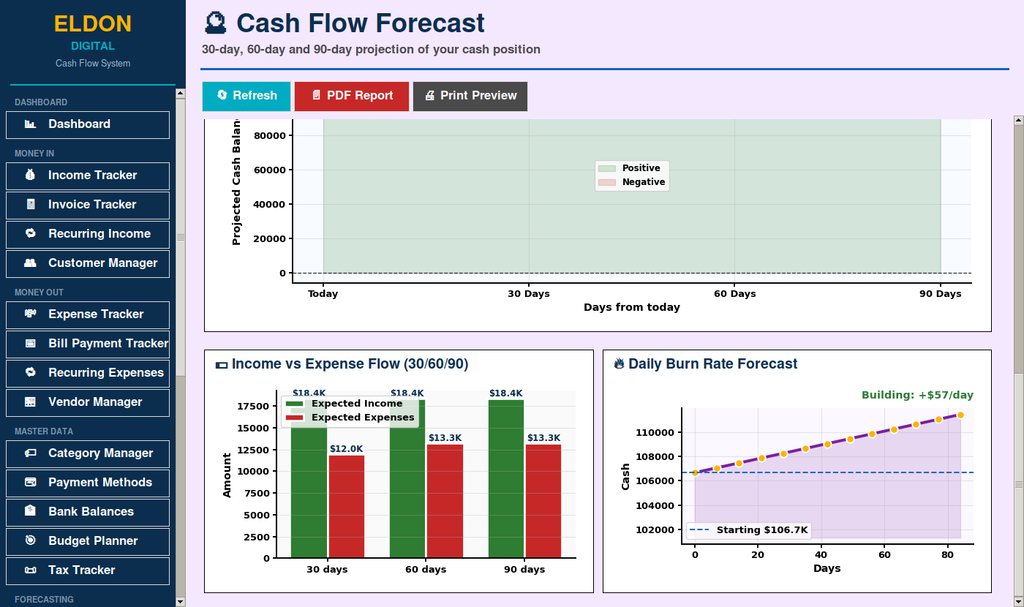Click the Dashboard chart icon in sidebar

tap(30, 124)
